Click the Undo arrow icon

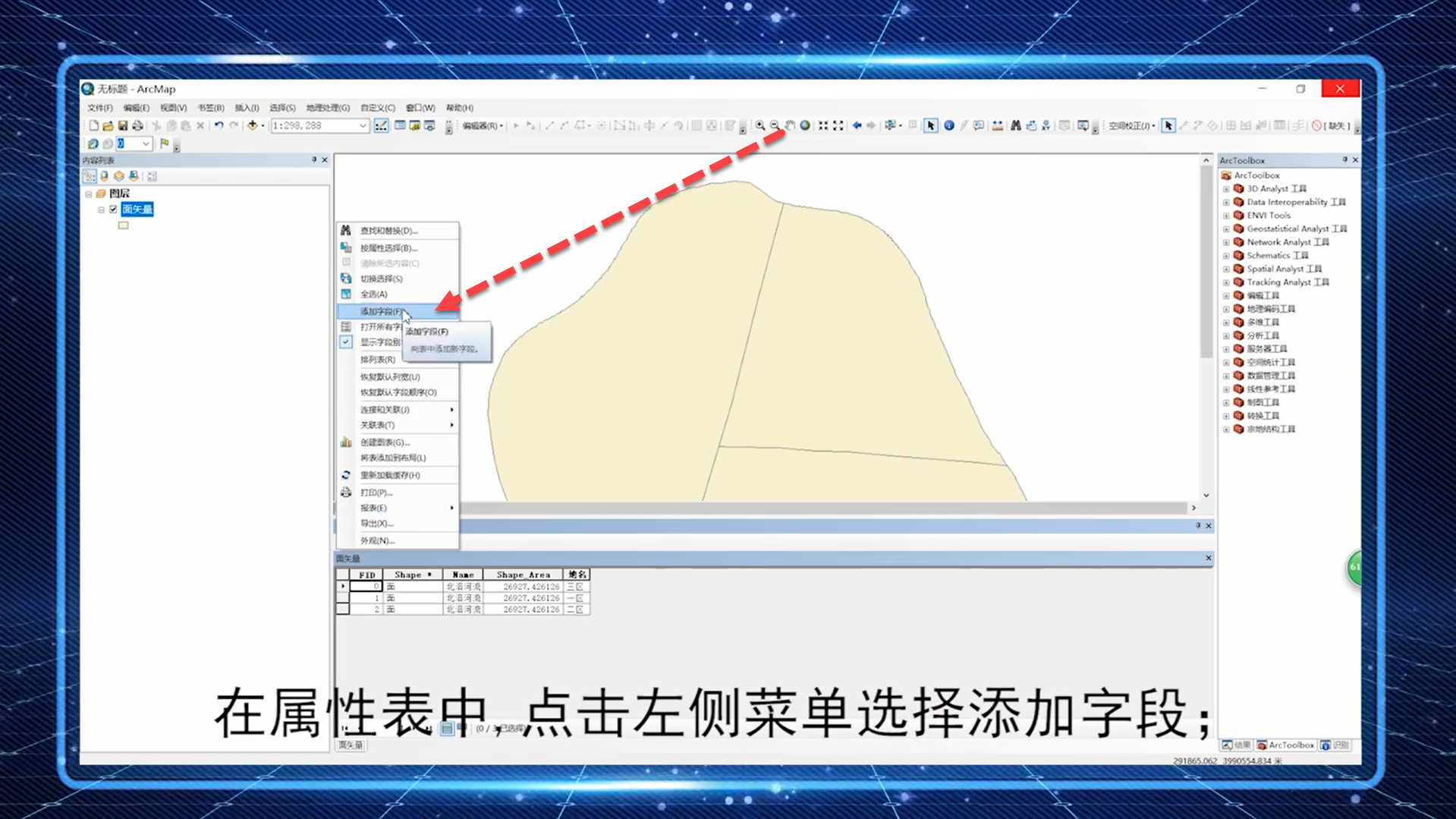219,126
